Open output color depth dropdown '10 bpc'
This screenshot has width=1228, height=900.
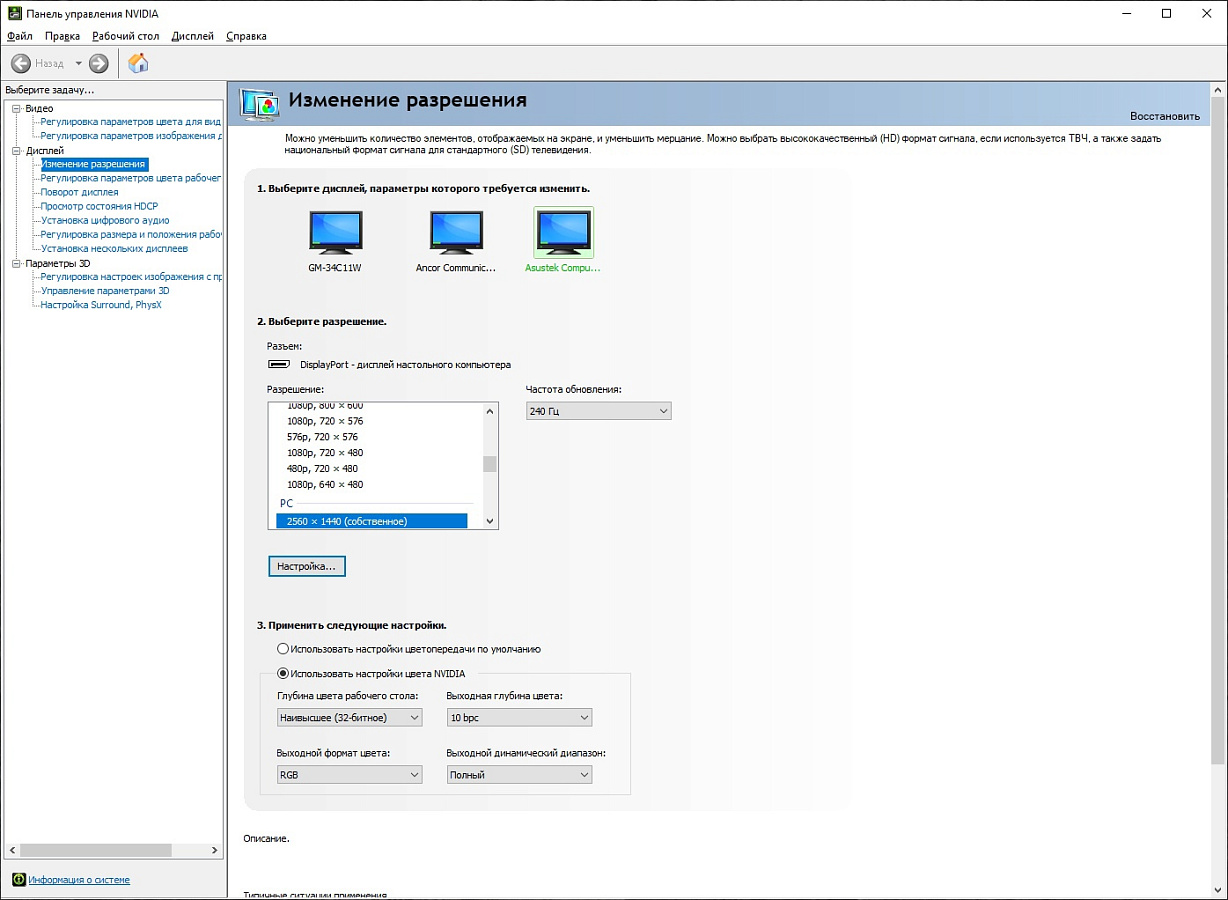tap(519, 717)
